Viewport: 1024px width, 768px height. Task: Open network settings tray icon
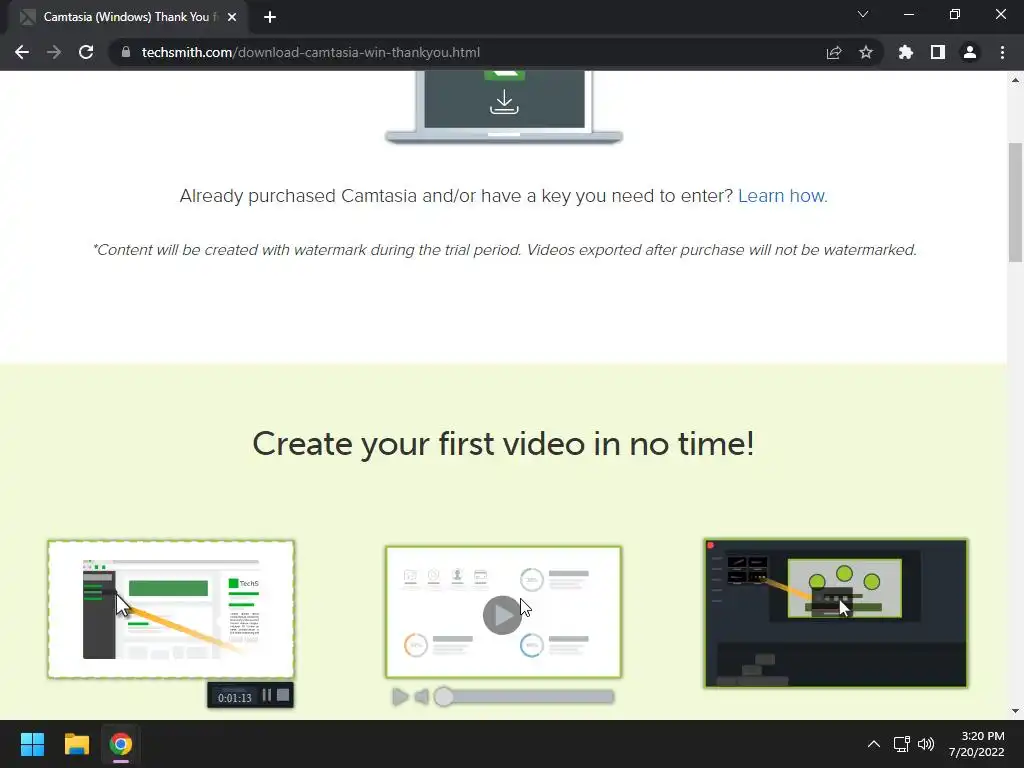pyautogui.click(x=902, y=744)
